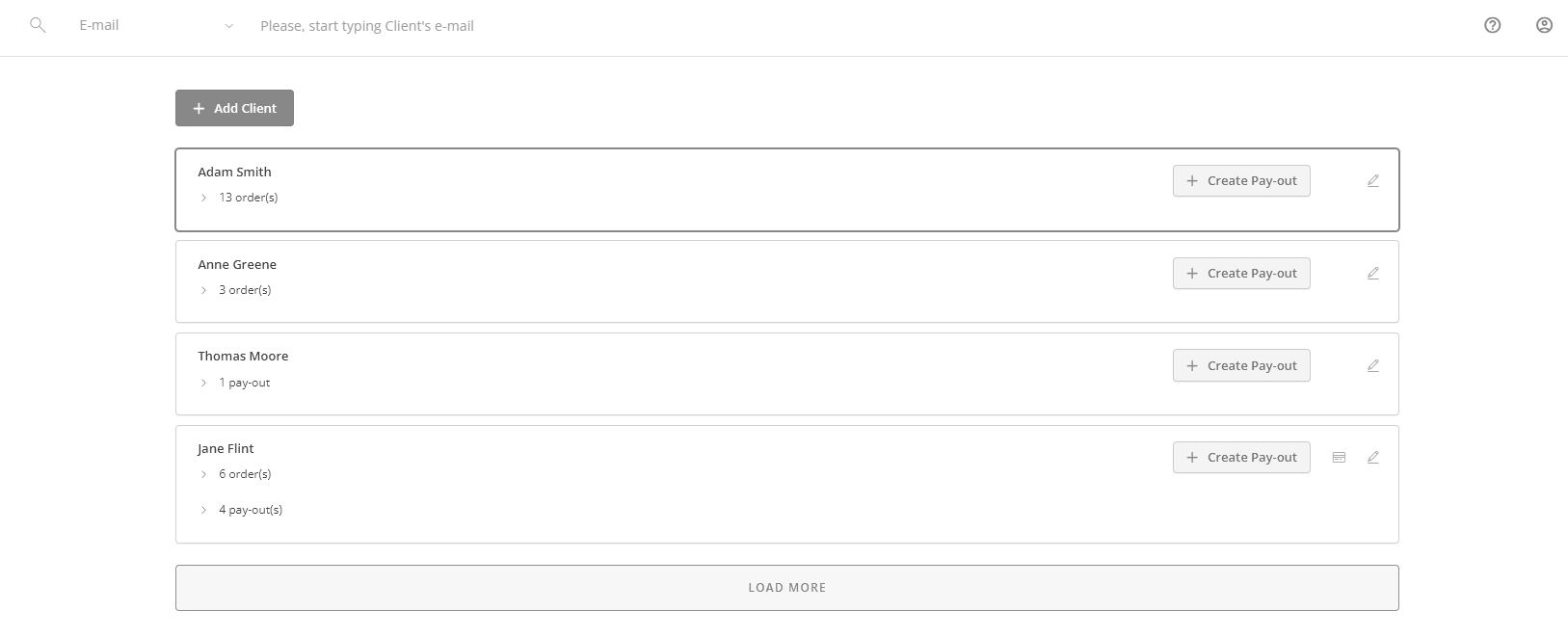
Task: Click the search magnifier icon
Action: [38, 25]
